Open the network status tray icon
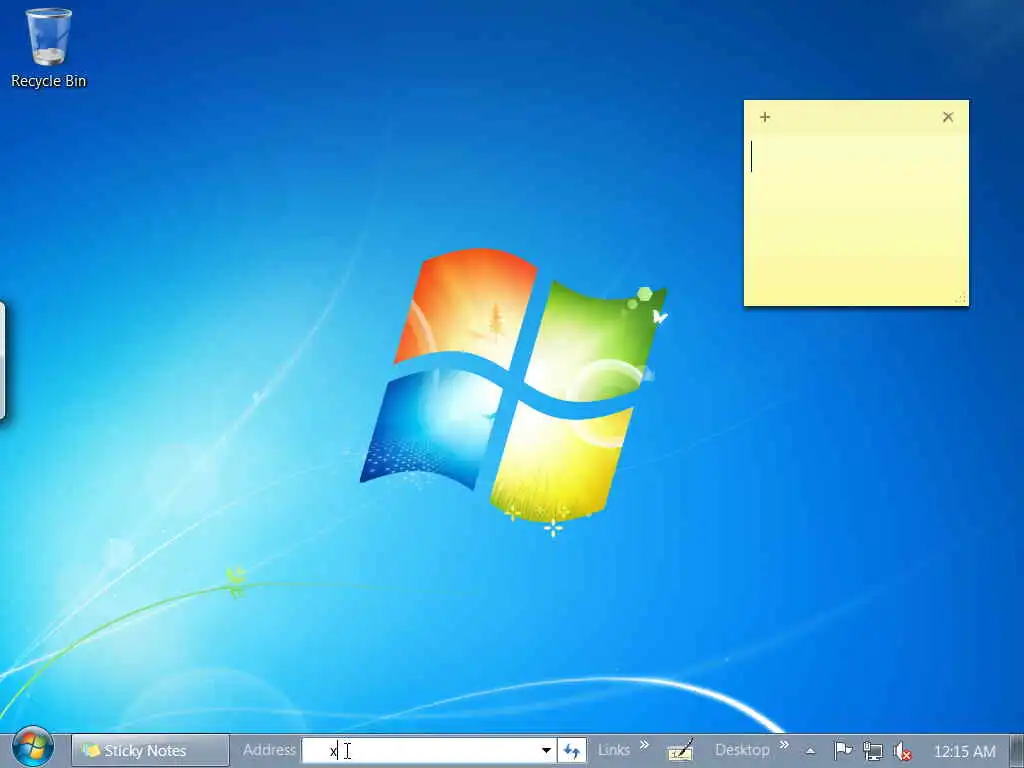Screen dimensions: 1024x768 pos(873,751)
